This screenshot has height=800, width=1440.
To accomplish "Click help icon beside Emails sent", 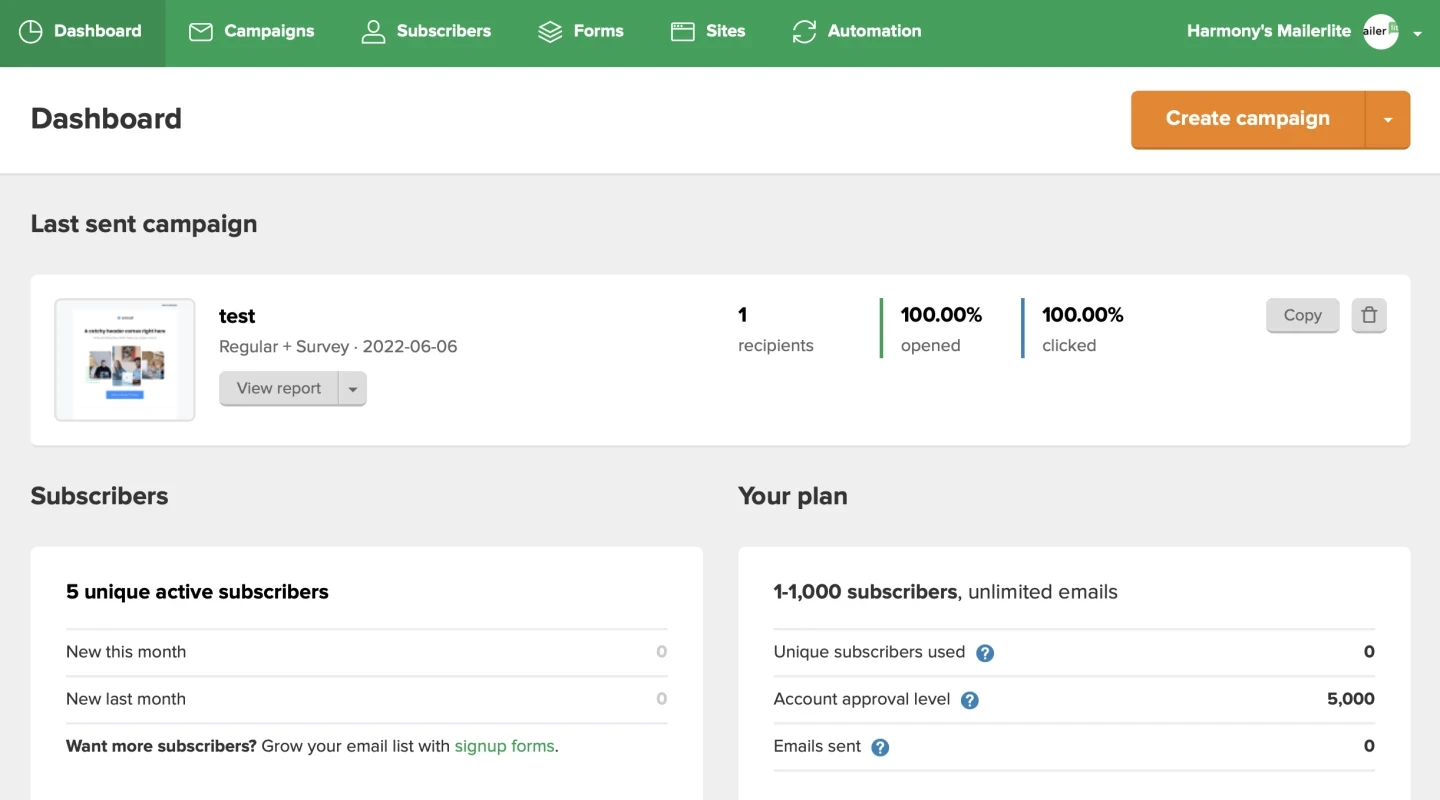I will tap(880, 747).
